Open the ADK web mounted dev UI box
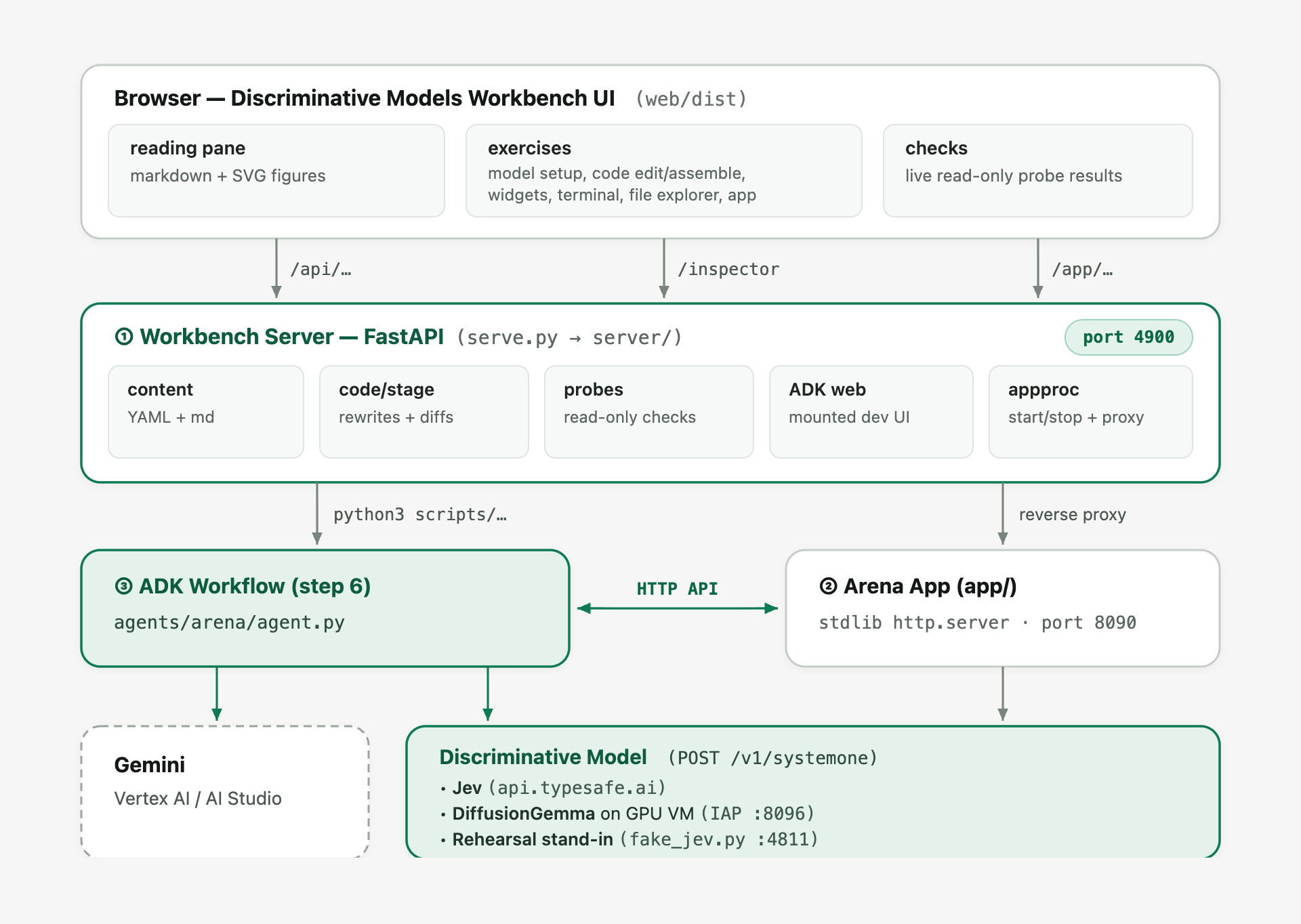1301x924 pixels. pos(871,412)
